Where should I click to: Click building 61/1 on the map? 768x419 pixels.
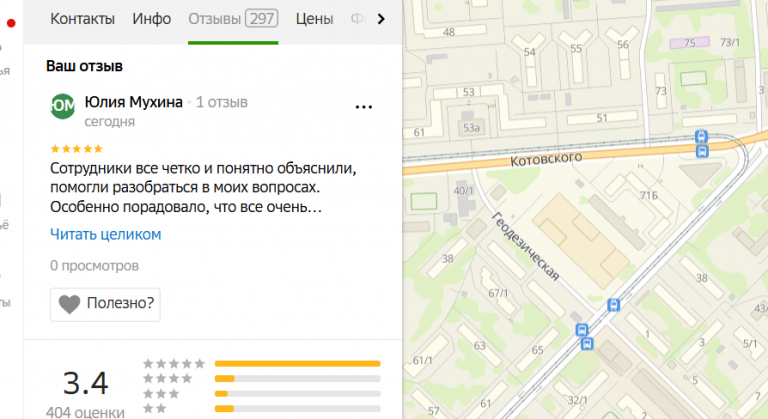422,360
